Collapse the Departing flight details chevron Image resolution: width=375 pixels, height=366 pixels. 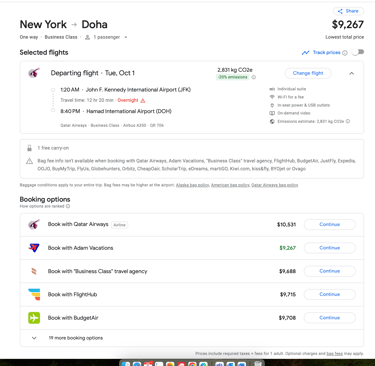(352, 73)
